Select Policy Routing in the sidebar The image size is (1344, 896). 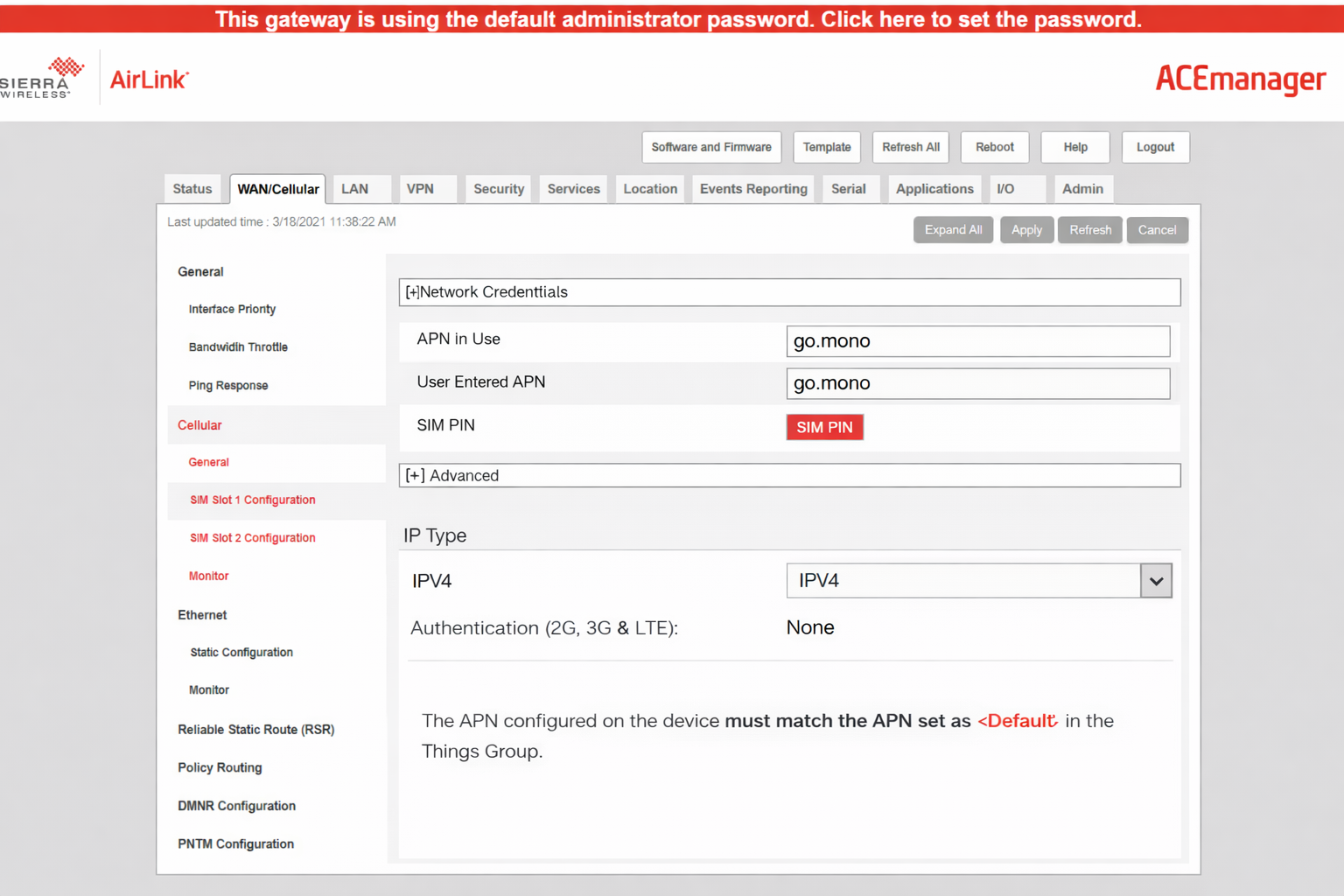pos(220,767)
